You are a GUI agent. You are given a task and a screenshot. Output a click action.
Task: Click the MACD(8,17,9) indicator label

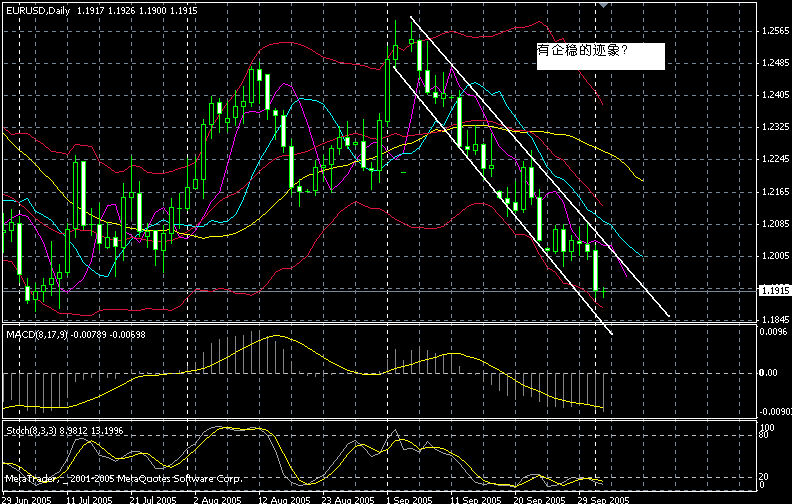point(36,335)
